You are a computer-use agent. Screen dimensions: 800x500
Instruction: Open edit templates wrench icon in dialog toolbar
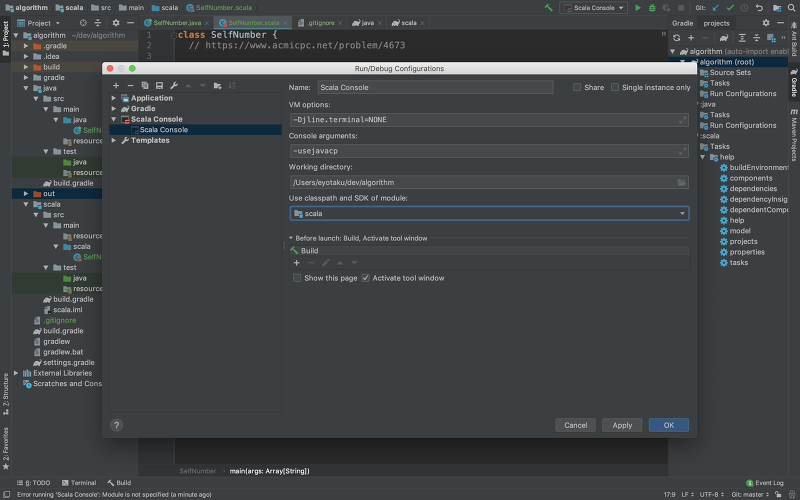point(174,86)
